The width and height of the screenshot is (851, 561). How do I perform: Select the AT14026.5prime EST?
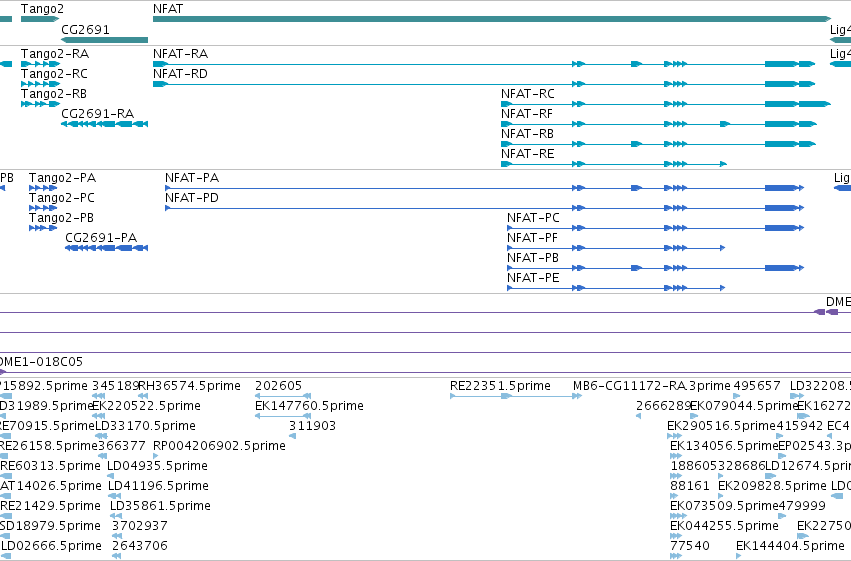[5, 496]
